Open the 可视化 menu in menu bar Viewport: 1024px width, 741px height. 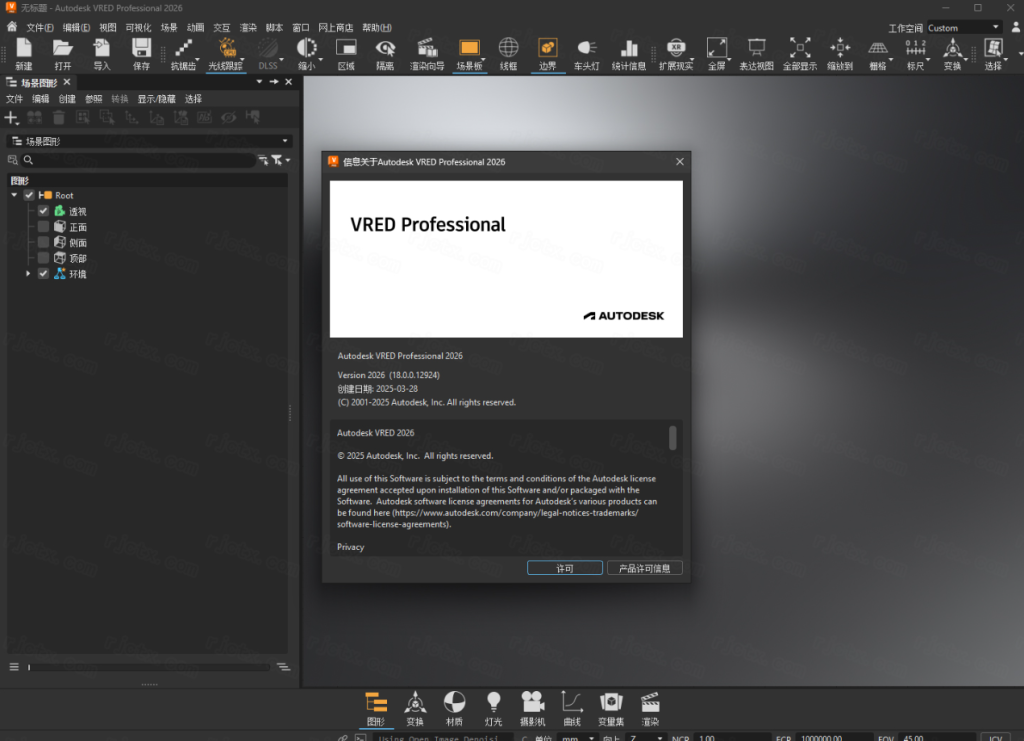[x=138, y=27]
